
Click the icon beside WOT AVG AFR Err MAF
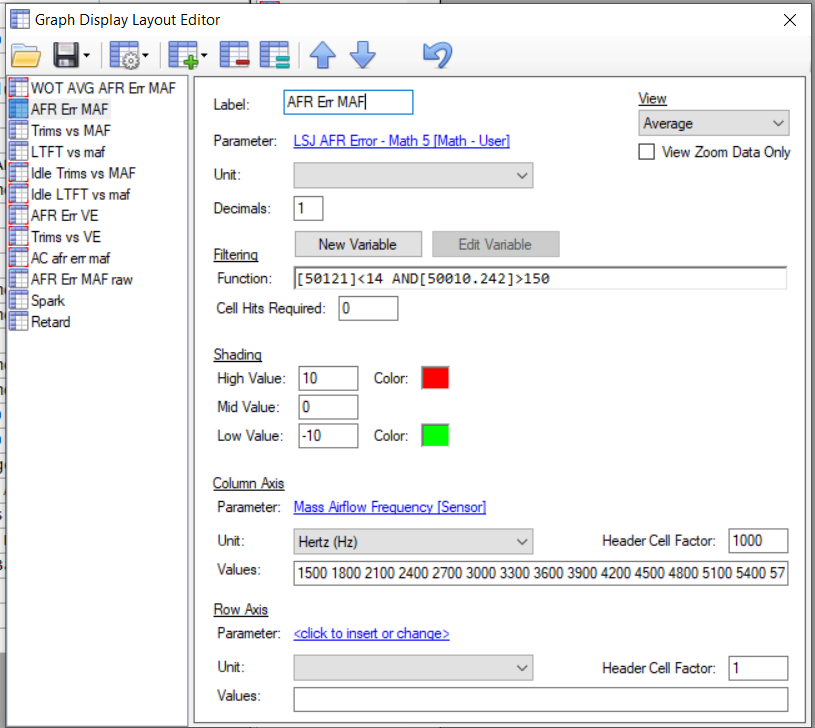pyautogui.click(x=19, y=88)
